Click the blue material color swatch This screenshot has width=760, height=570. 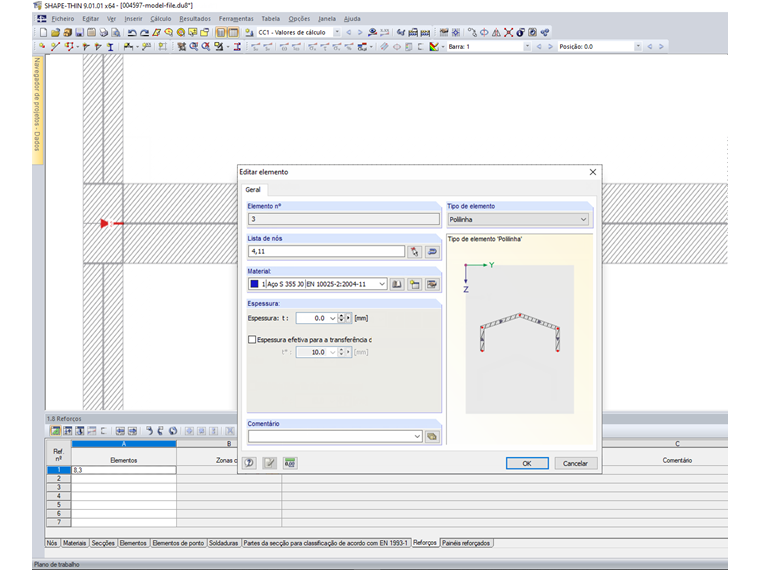(254, 284)
